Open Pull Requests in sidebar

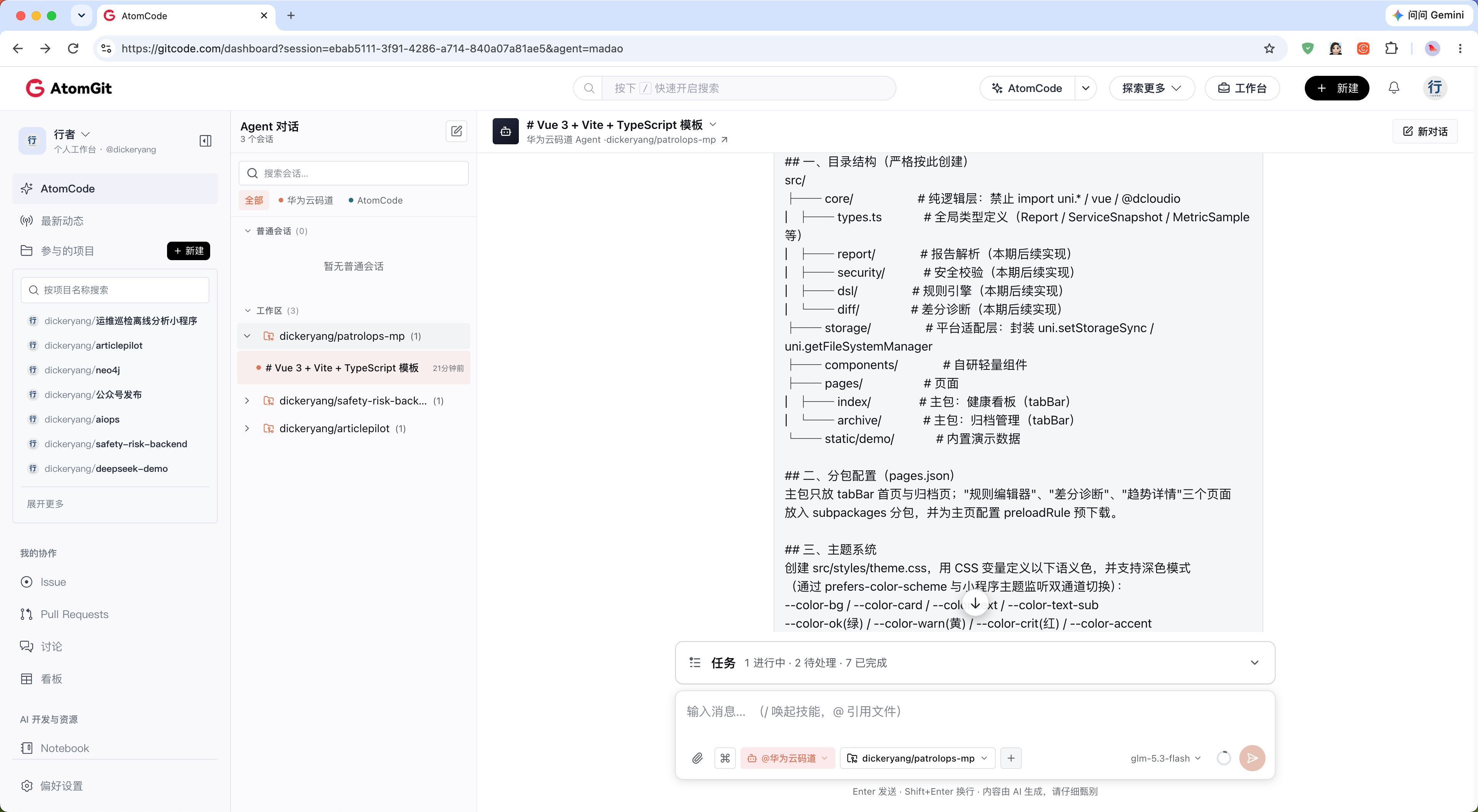click(x=74, y=614)
